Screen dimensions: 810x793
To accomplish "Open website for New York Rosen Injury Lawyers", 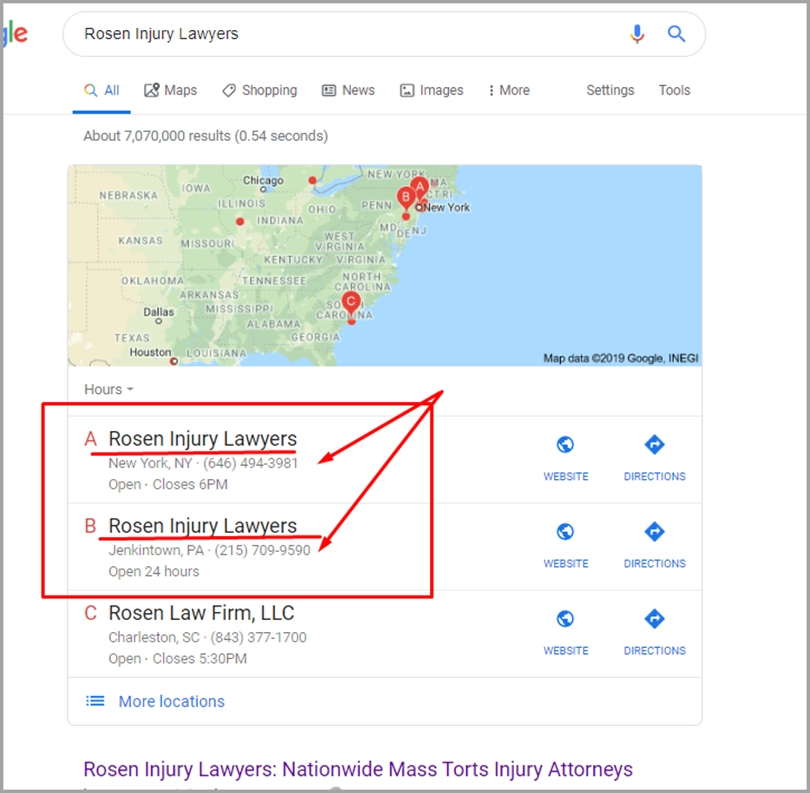I will tap(565, 457).
